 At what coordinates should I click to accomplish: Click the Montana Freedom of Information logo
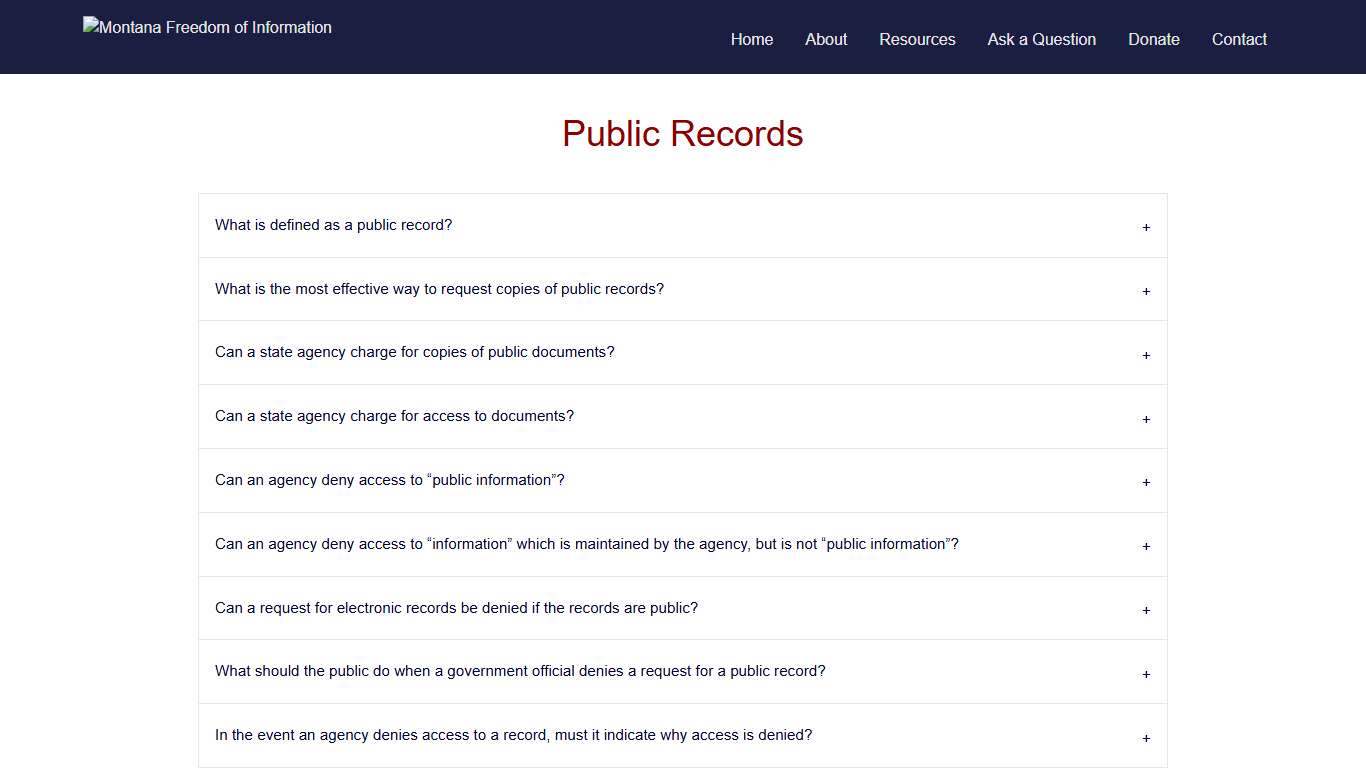pyautogui.click(x=207, y=27)
